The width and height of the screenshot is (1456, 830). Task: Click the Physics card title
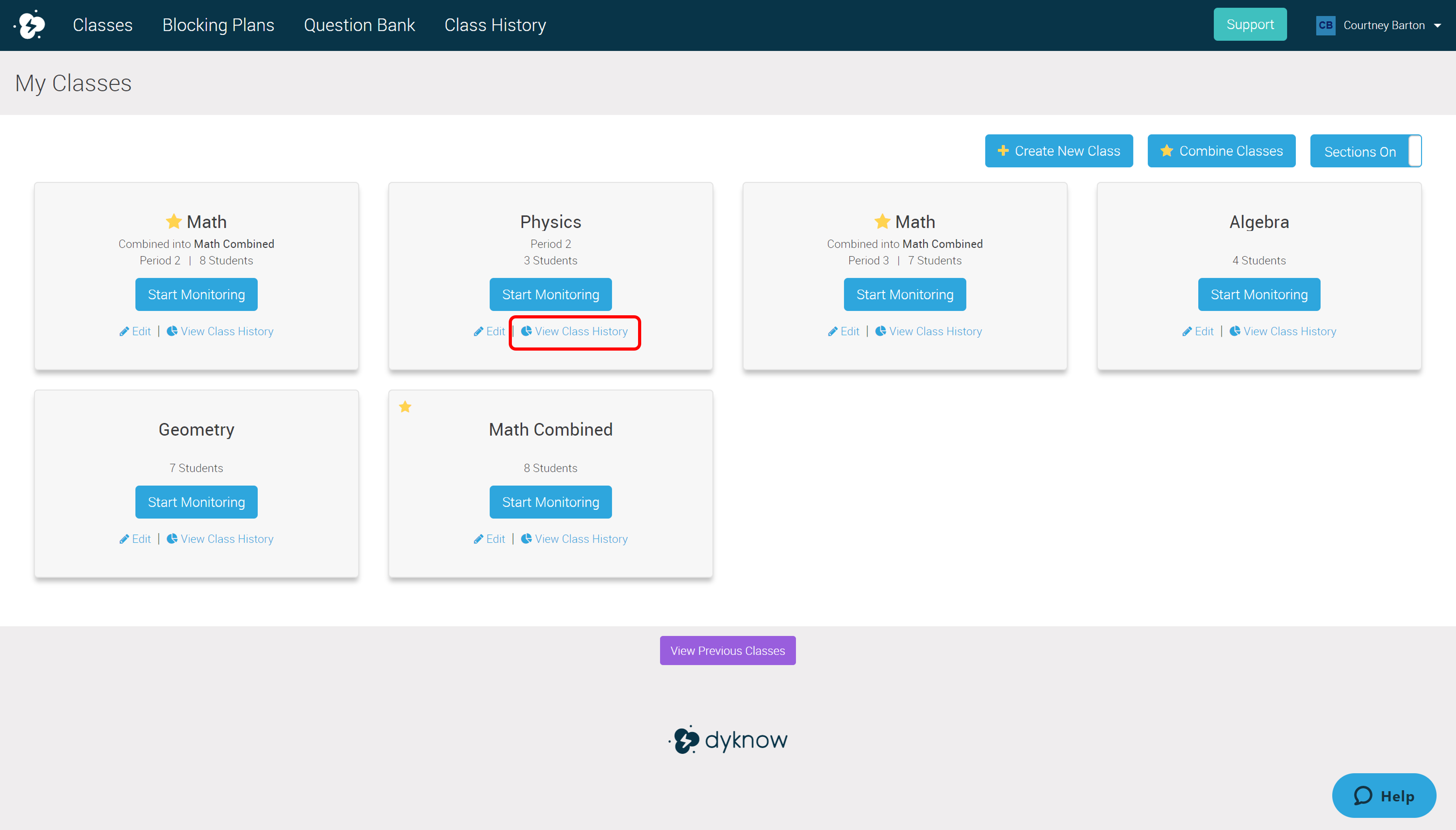point(550,222)
